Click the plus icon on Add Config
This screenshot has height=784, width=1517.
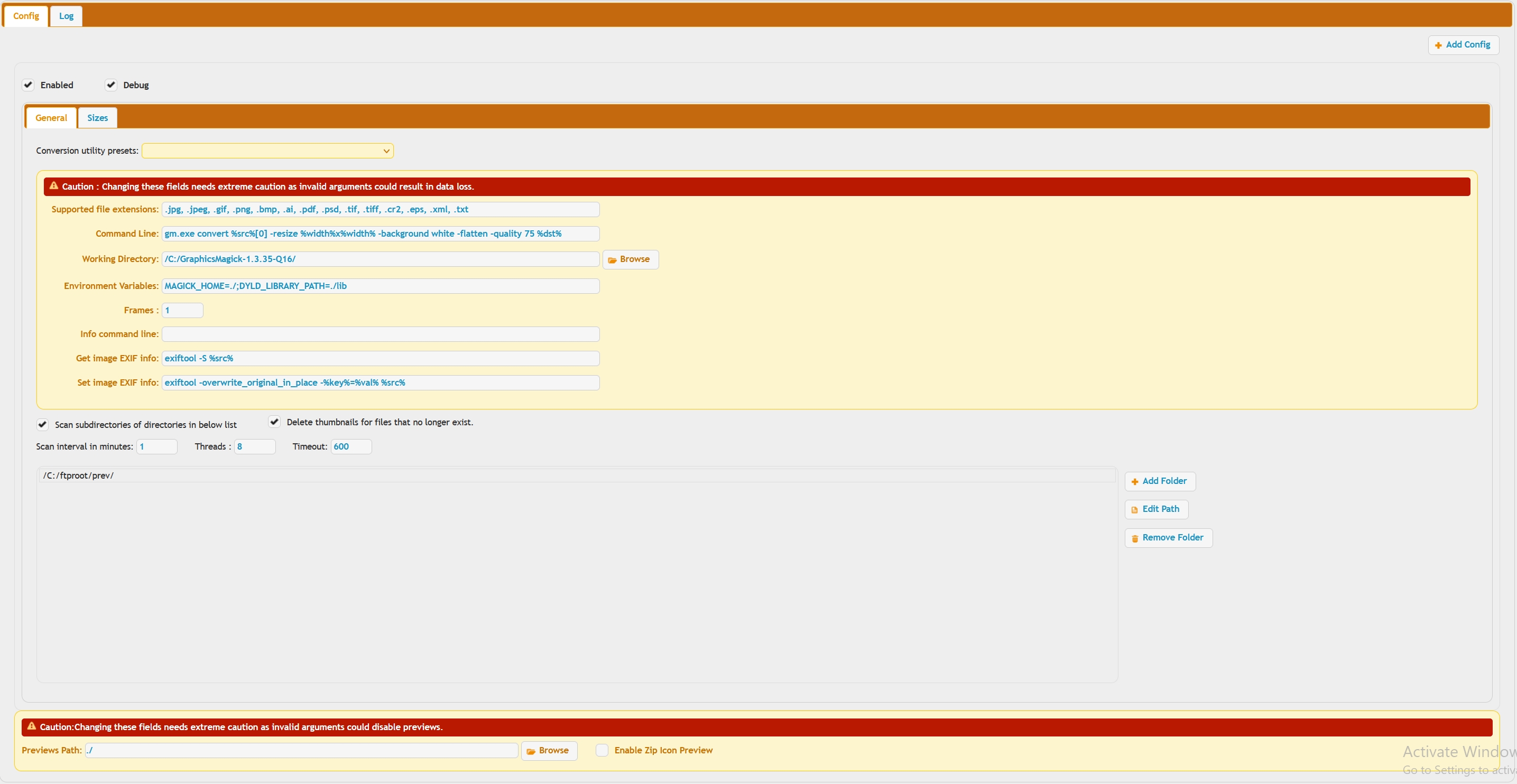click(1438, 45)
